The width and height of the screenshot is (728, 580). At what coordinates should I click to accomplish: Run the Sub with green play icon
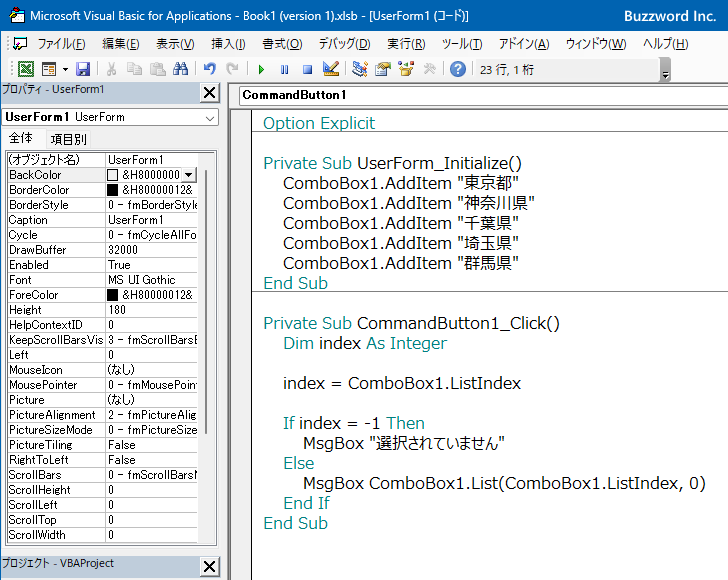261,70
